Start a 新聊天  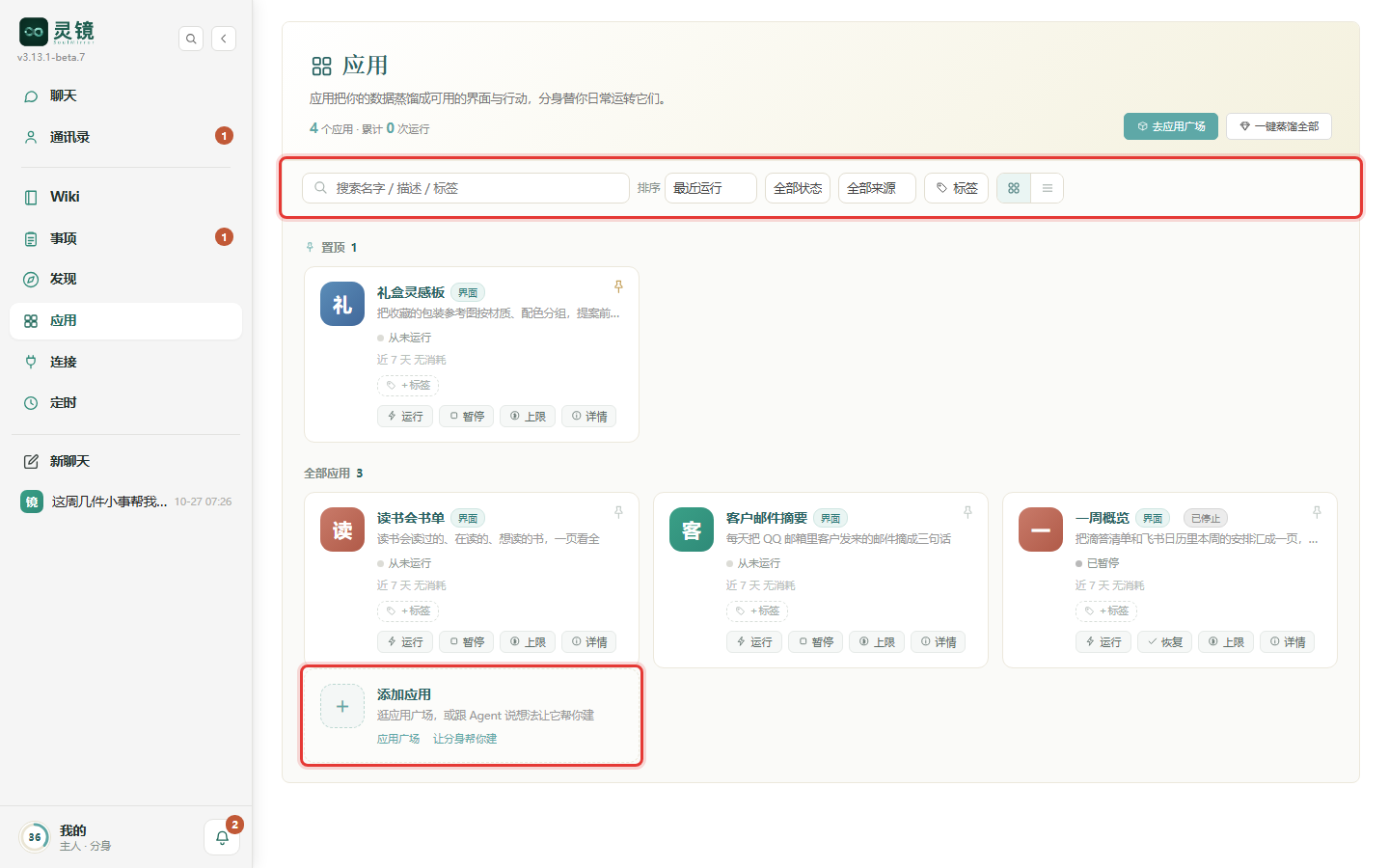125,461
